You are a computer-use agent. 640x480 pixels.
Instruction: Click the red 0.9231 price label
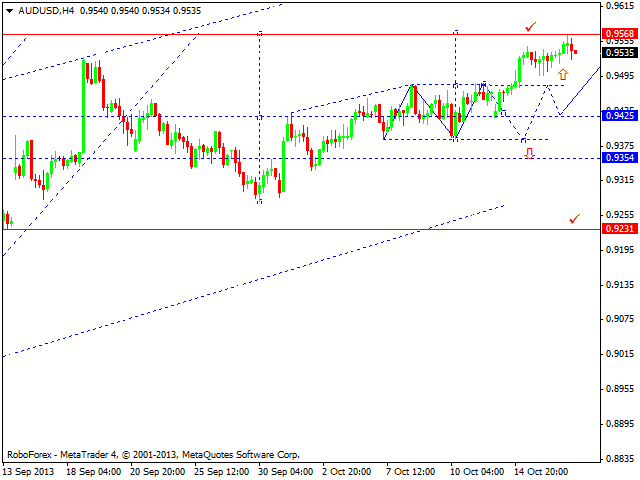[x=617, y=229]
